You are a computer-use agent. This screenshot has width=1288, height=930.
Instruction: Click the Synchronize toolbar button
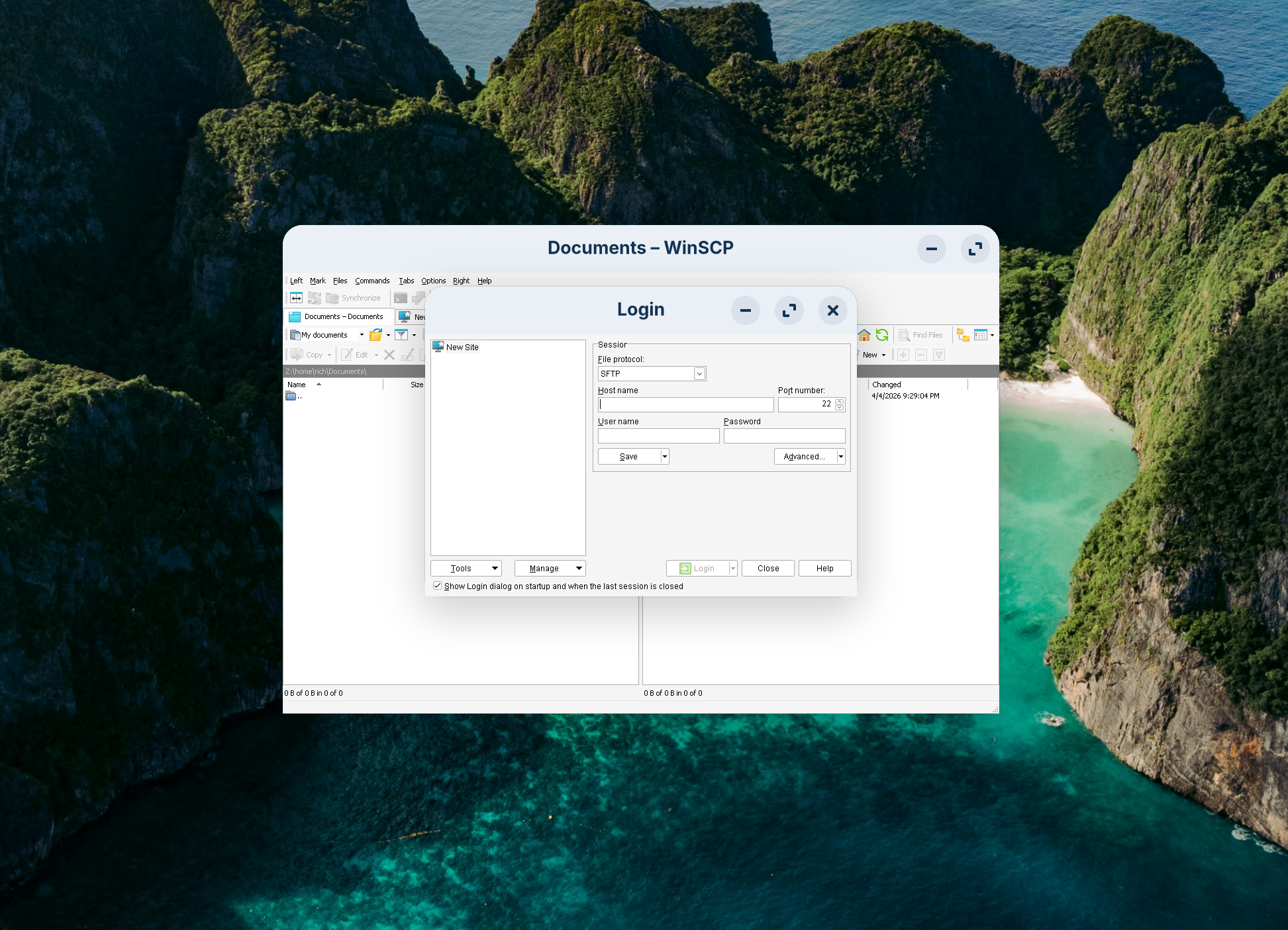coord(354,298)
